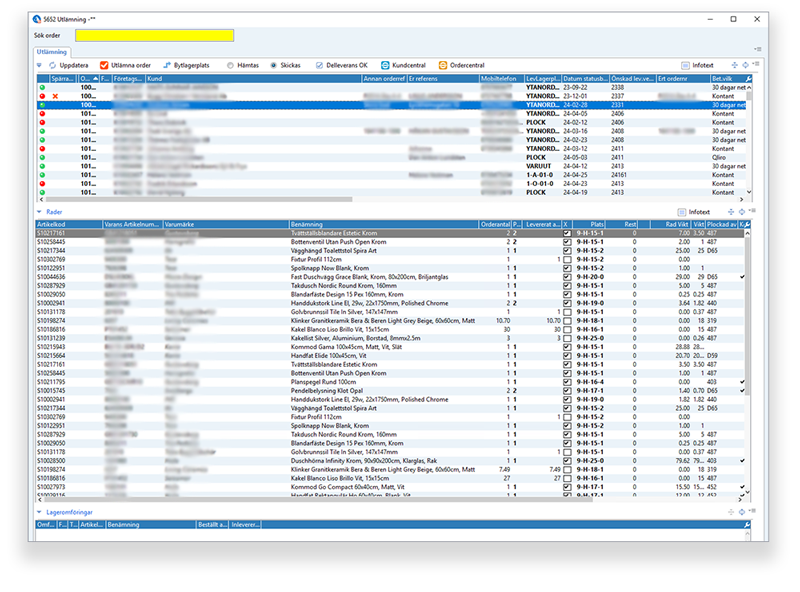Viewport: 800px width, 592px height.
Task: Click the Bytlagerplats arrow icon
Action: coord(166,65)
